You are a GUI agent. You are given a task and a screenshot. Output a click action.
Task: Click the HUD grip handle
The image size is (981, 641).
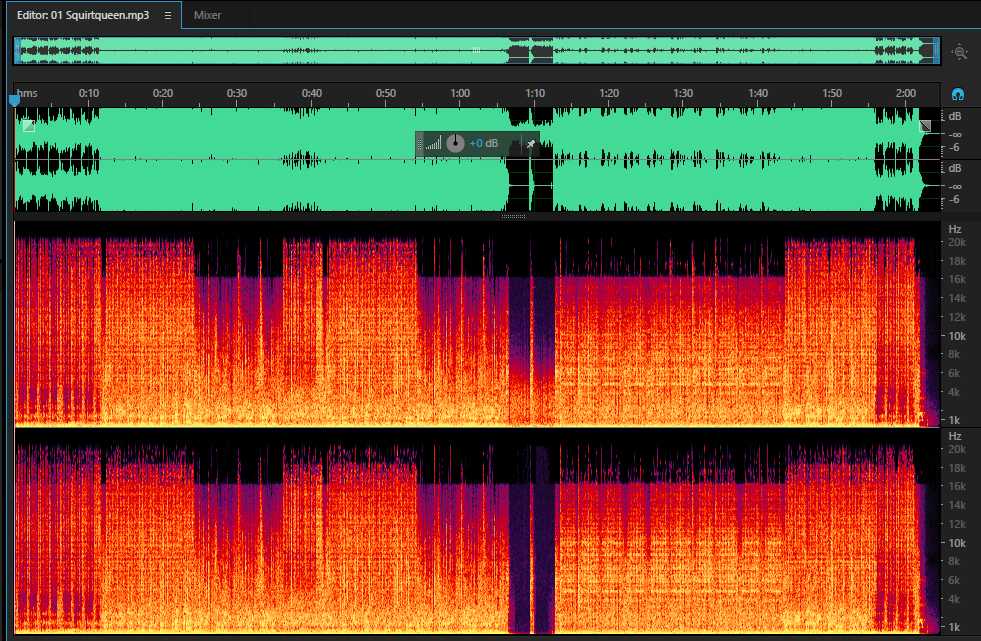pyautogui.click(x=419, y=144)
